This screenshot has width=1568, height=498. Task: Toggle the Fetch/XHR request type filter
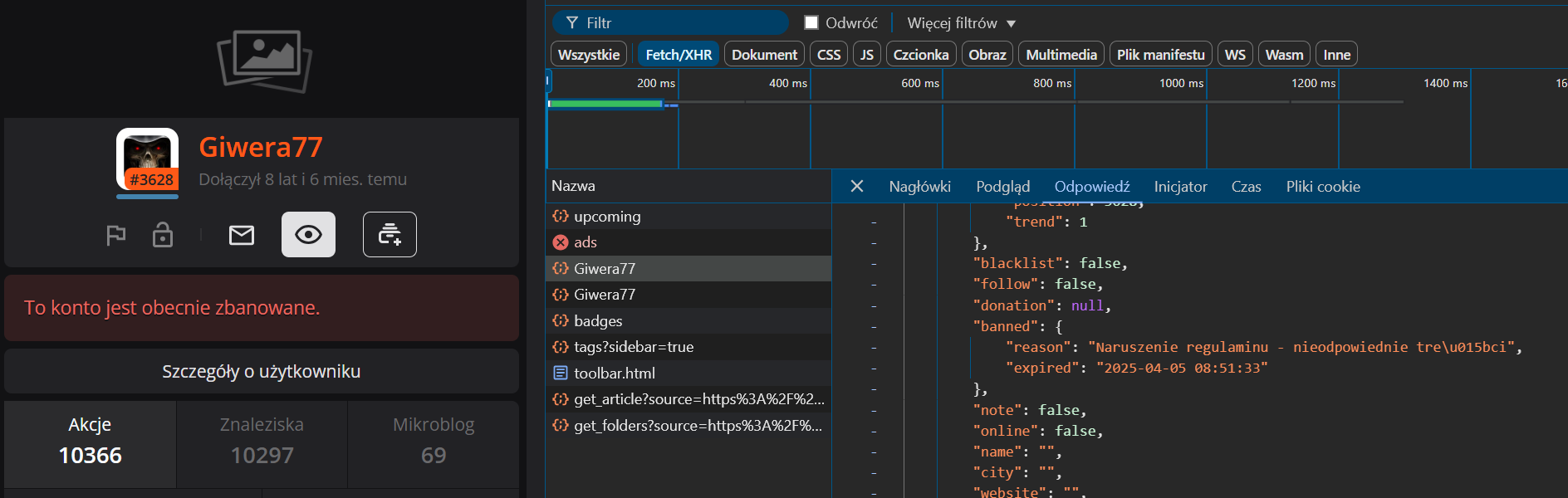tap(679, 55)
